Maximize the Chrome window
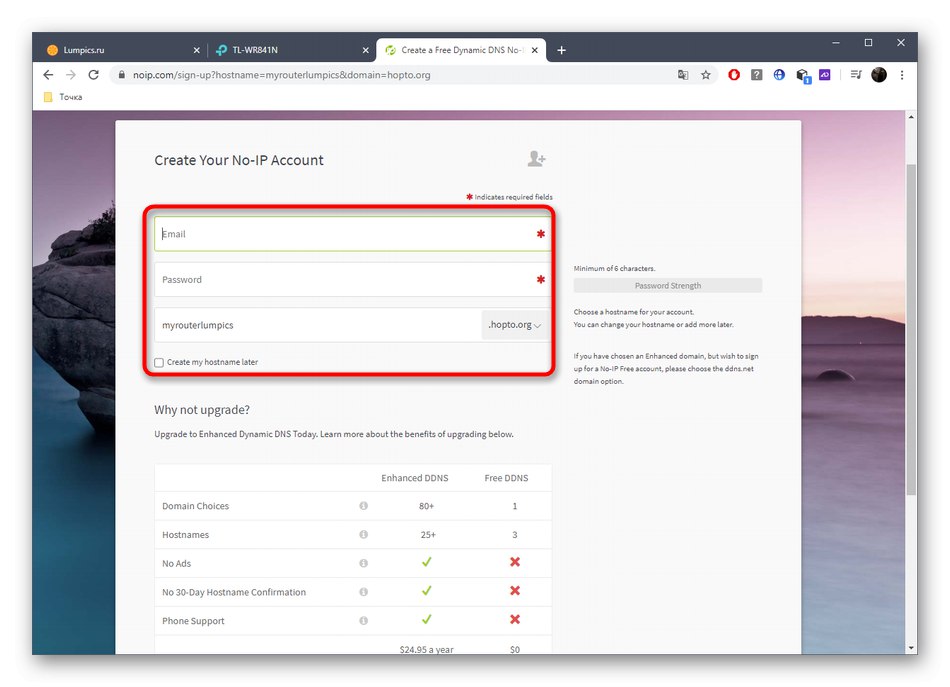Viewport: 950px width, 687px height. pos(868,43)
